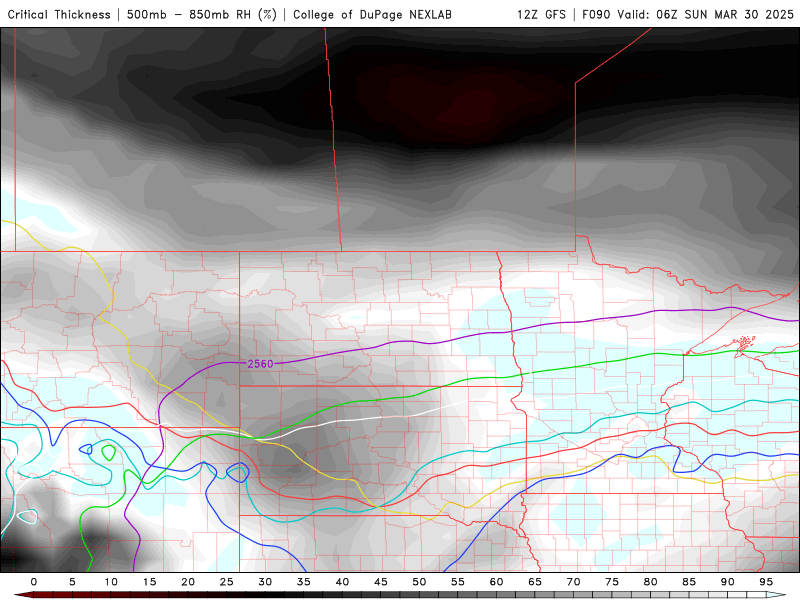
Task: Click the colorbar tick label "40"
Action: pos(342,582)
